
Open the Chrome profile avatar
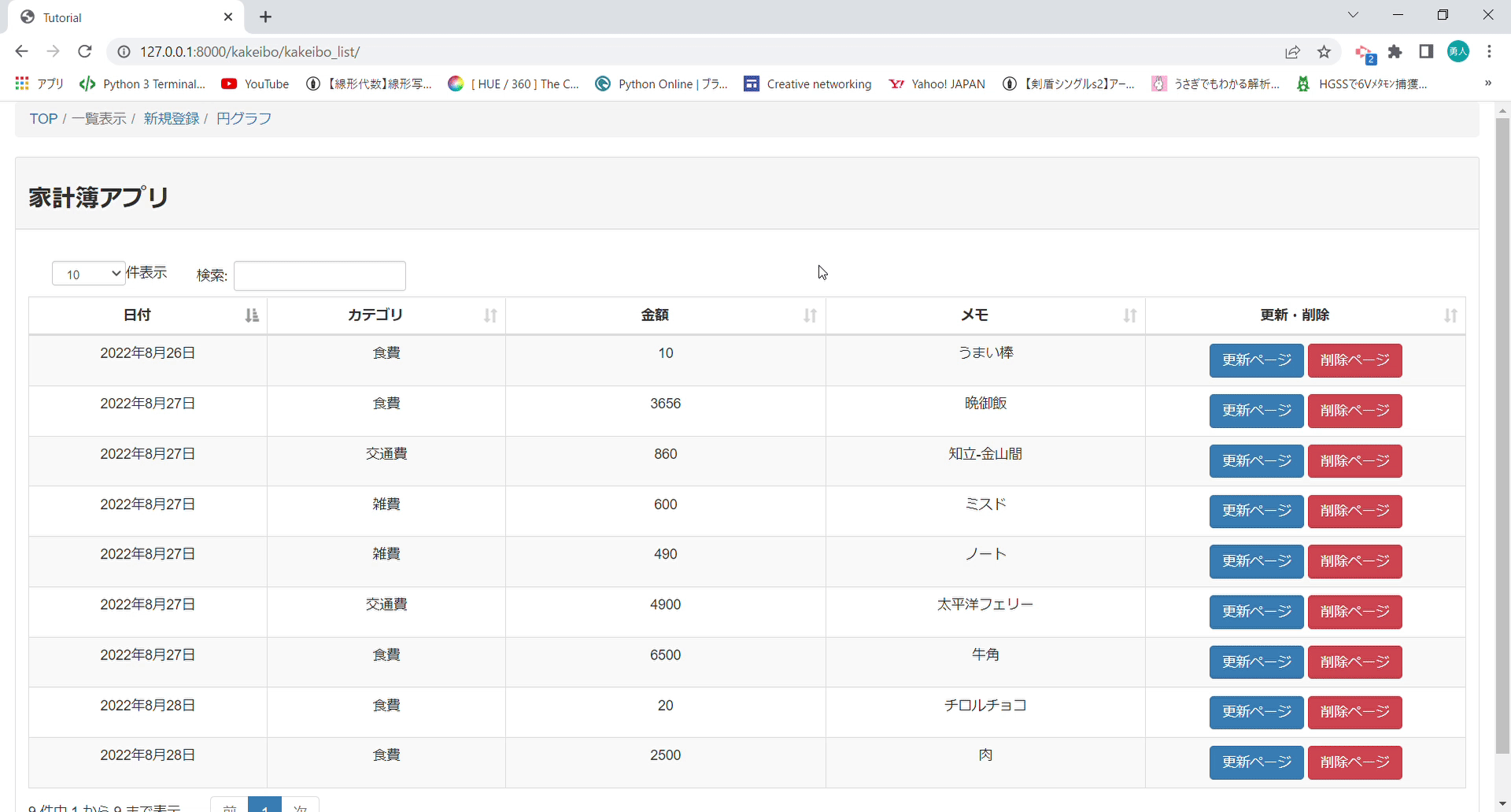pos(1458,52)
